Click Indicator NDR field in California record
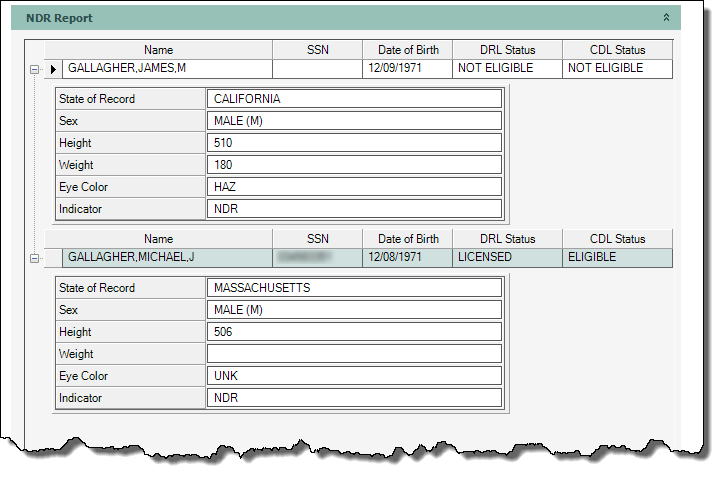This screenshot has width=719, height=482. pyautogui.click(x=354, y=209)
